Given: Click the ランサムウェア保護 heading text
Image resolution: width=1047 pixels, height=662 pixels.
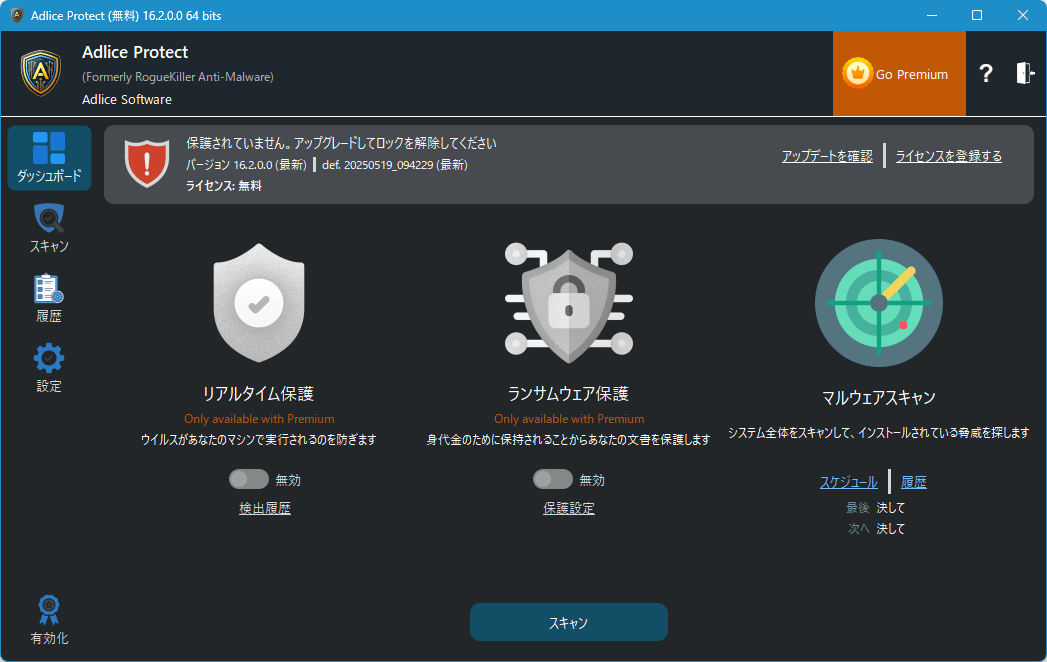Looking at the screenshot, I should pos(569,394).
